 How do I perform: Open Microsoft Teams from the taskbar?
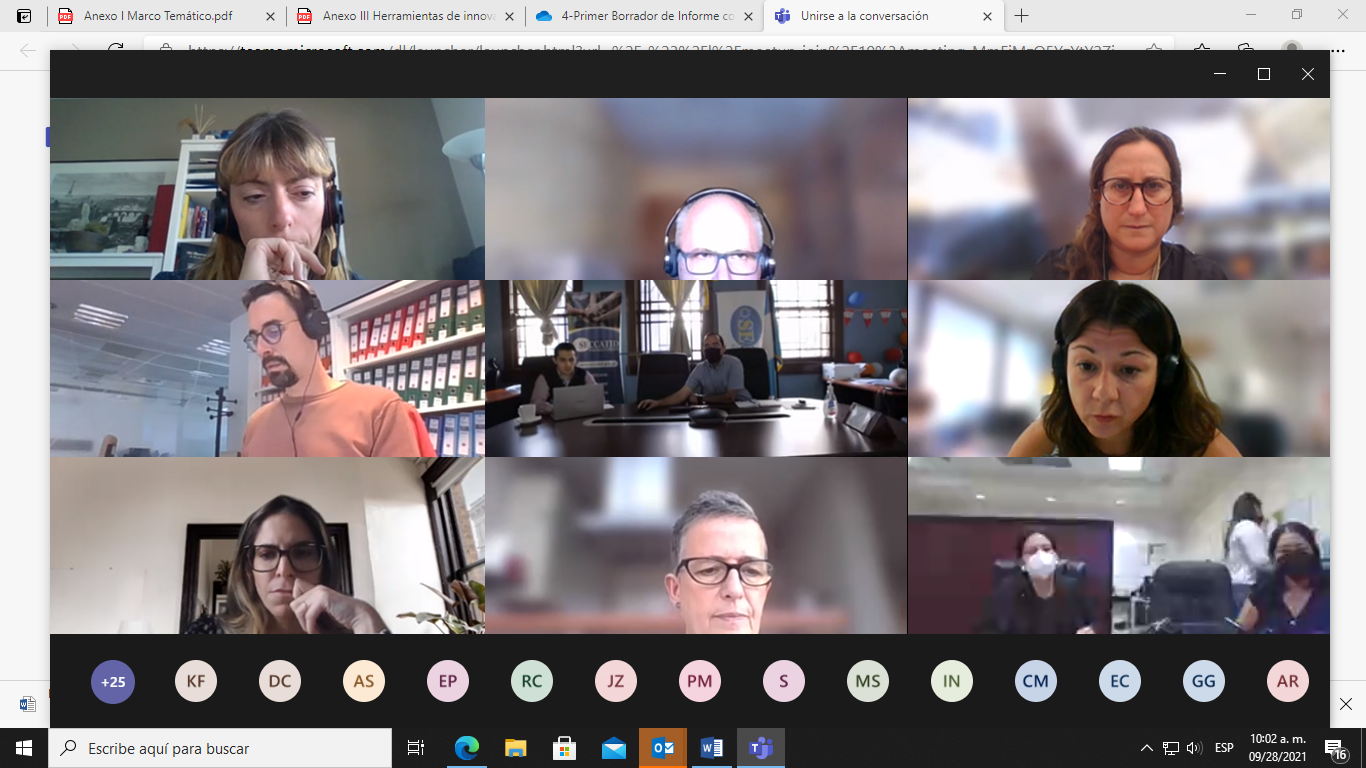(x=761, y=748)
